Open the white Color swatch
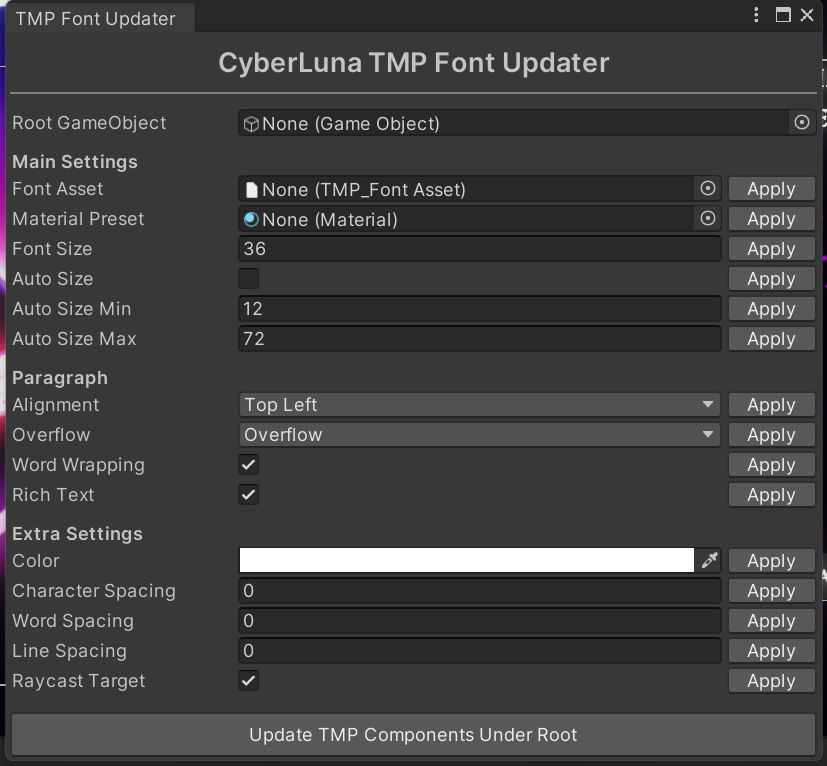This screenshot has height=766, width=827. coord(466,561)
